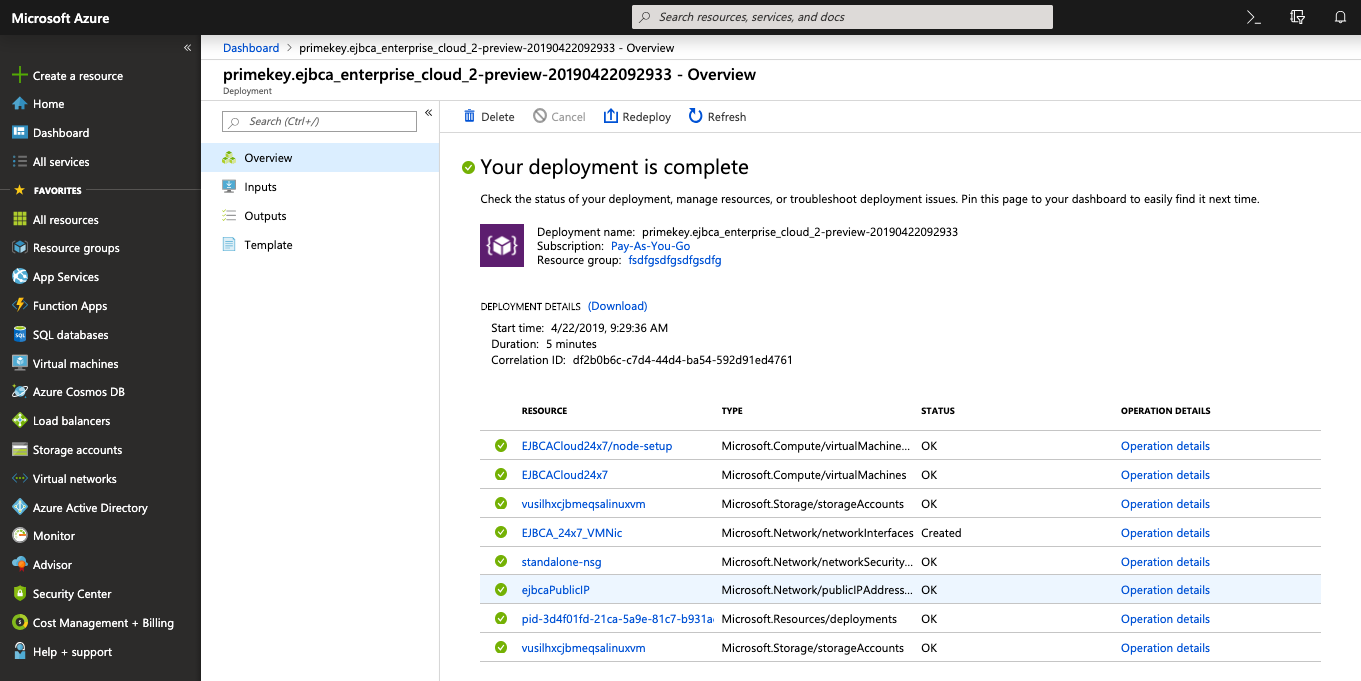Collapse the deployment menu pane
1361x681 pixels.
click(429, 113)
